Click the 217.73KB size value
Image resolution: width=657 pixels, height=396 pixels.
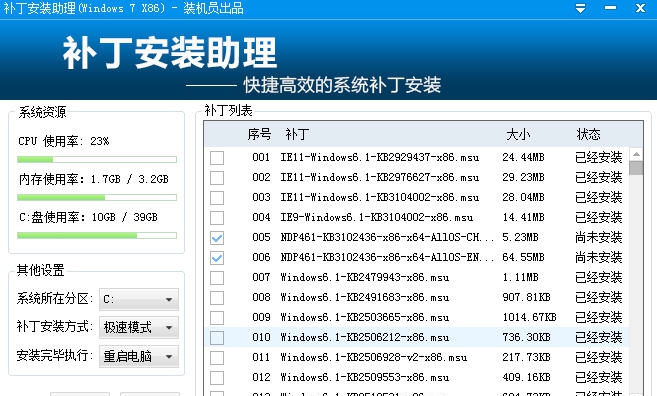pos(526,357)
